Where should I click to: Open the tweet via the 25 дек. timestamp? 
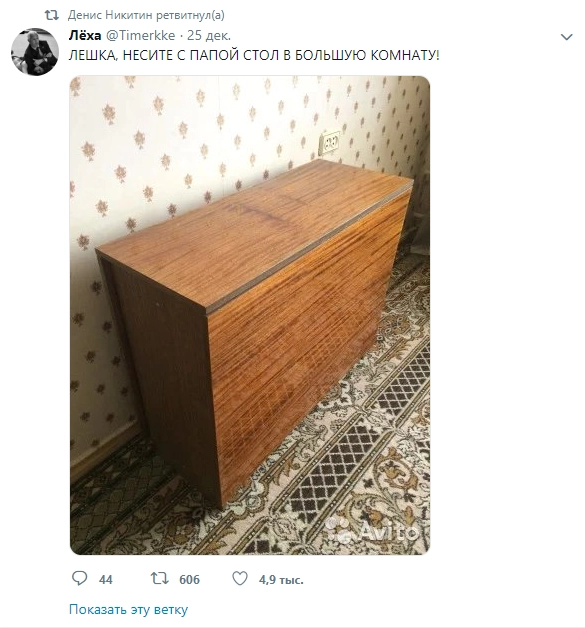tap(209, 36)
